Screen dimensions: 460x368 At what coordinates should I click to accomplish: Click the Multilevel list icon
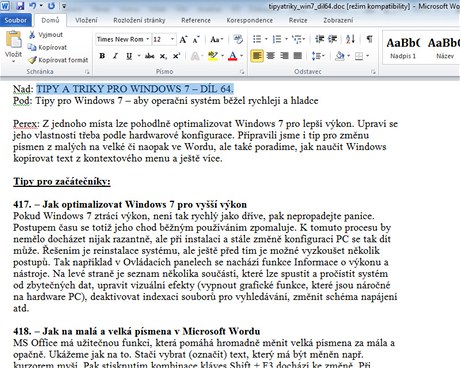coord(297,39)
